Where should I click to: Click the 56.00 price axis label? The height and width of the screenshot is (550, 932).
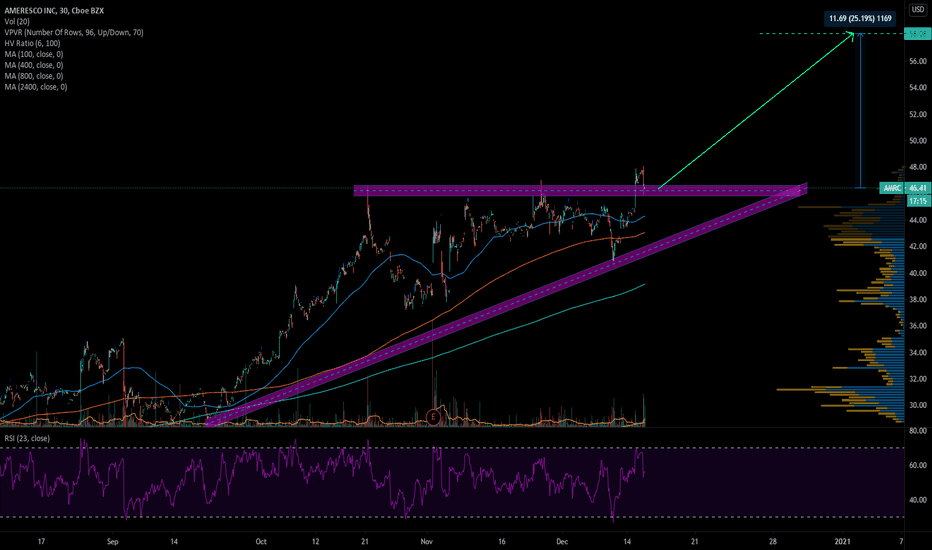pyautogui.click(x=918, y=61)
